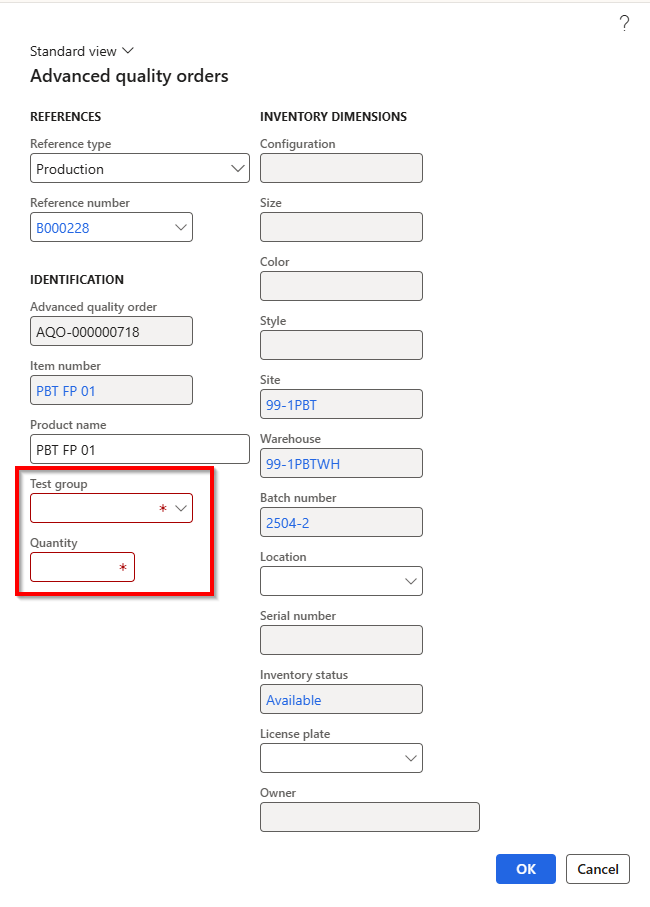Open the Reference type dropdown
This screenshot has width=650, height=907.
tap(238, 169)
